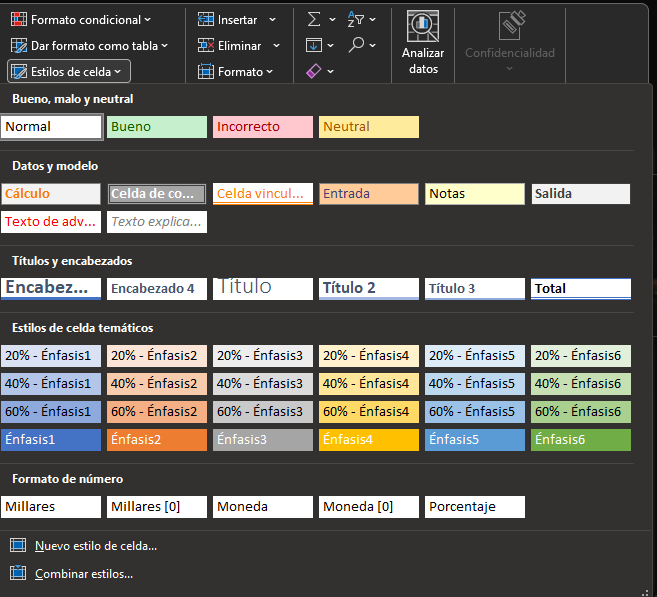657x597 pixels.
Task: Apply Moneda [0] number format
Action: coord(369,507)
